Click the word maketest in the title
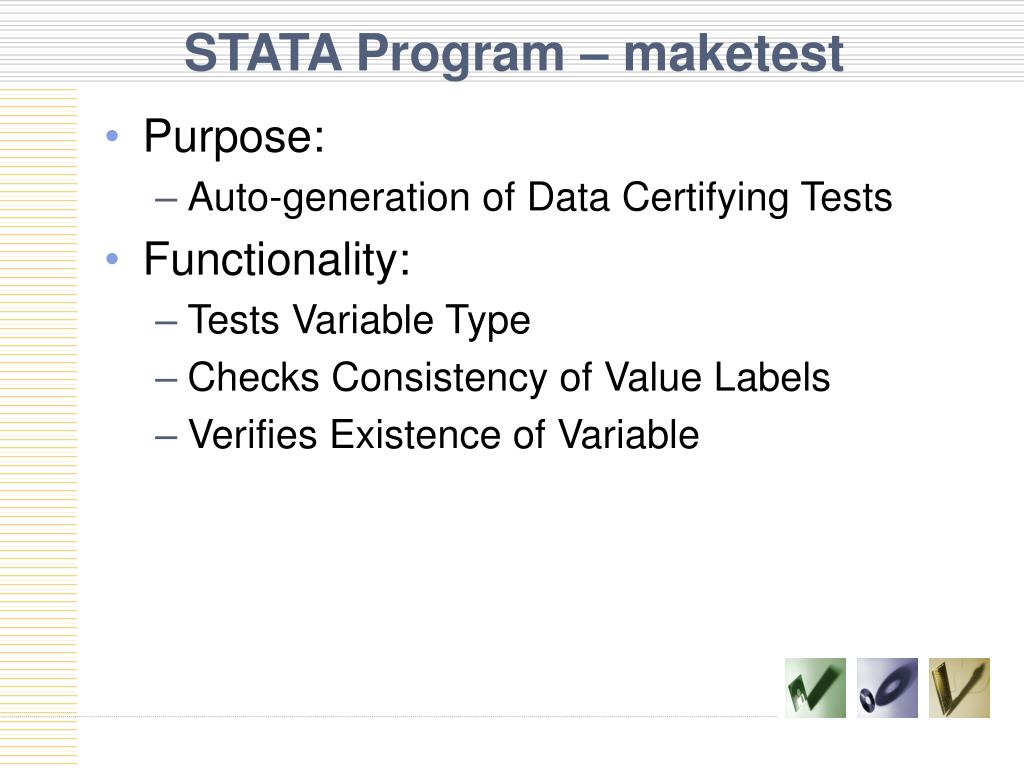This screenshot has height=768, width=1024. [x=734, y=54]
